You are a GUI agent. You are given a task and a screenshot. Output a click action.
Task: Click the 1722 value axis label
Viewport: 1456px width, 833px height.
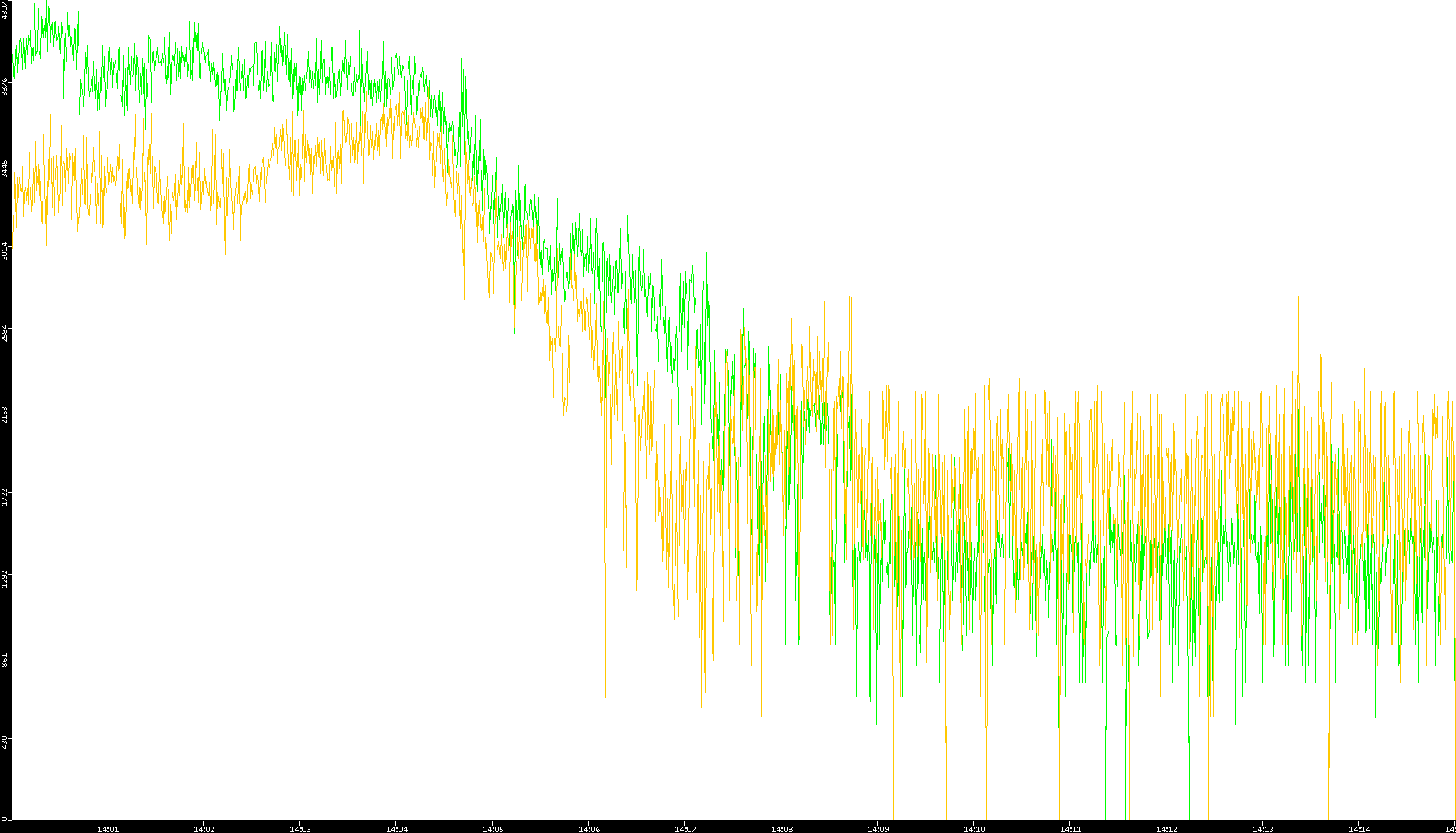point(6,497)
